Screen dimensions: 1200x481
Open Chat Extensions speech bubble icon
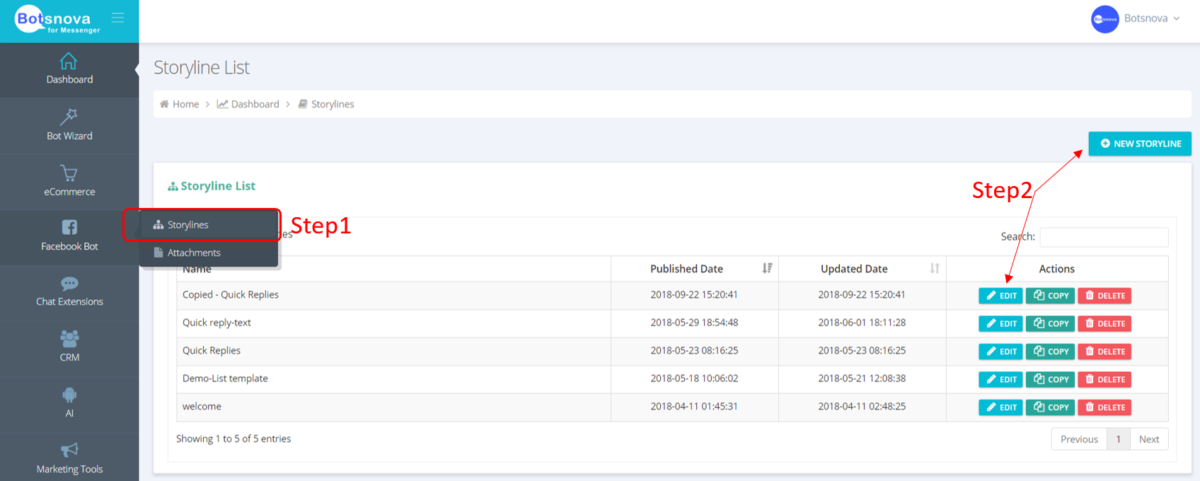tap(69, 284)
